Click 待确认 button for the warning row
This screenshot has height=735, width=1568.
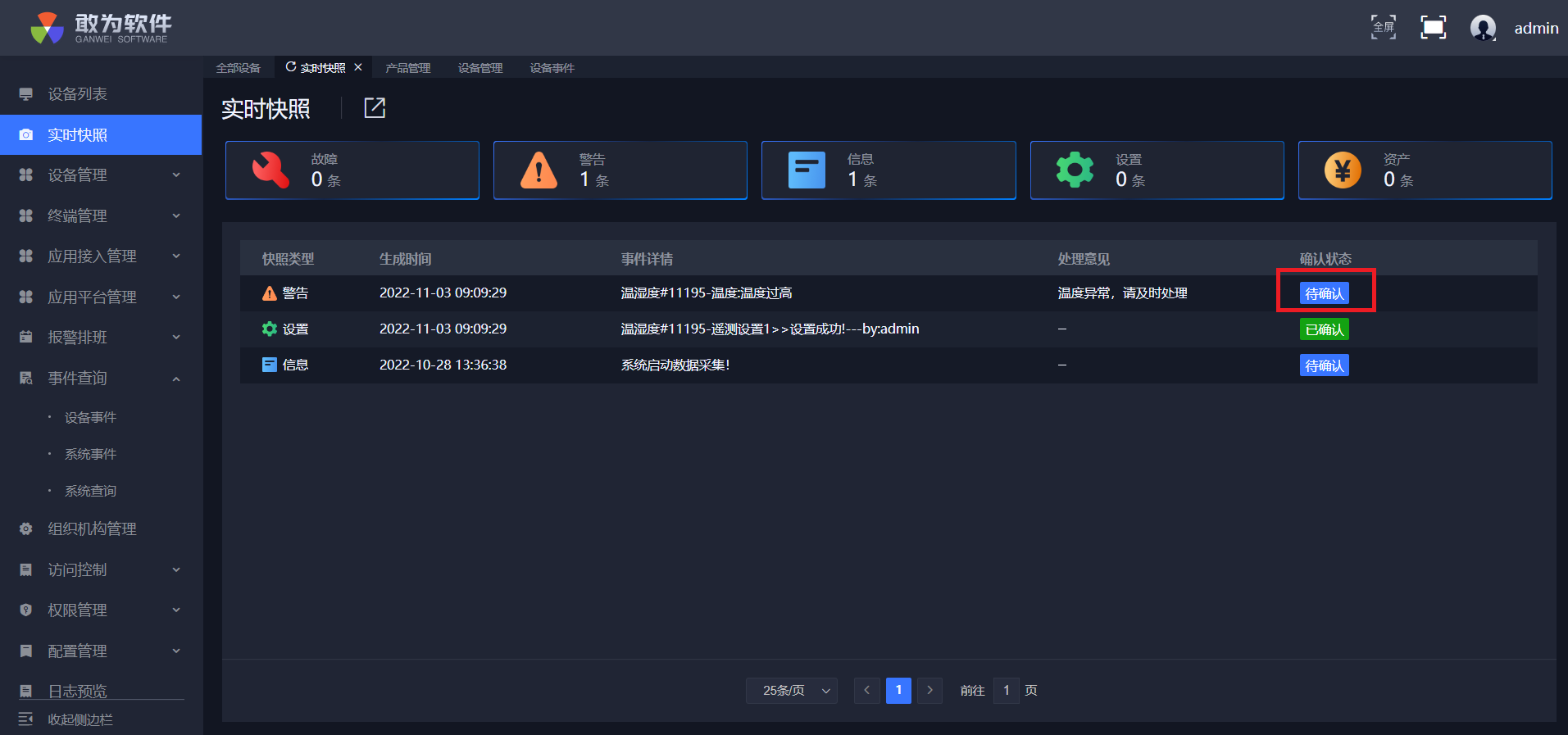(x=1324, y=293)
